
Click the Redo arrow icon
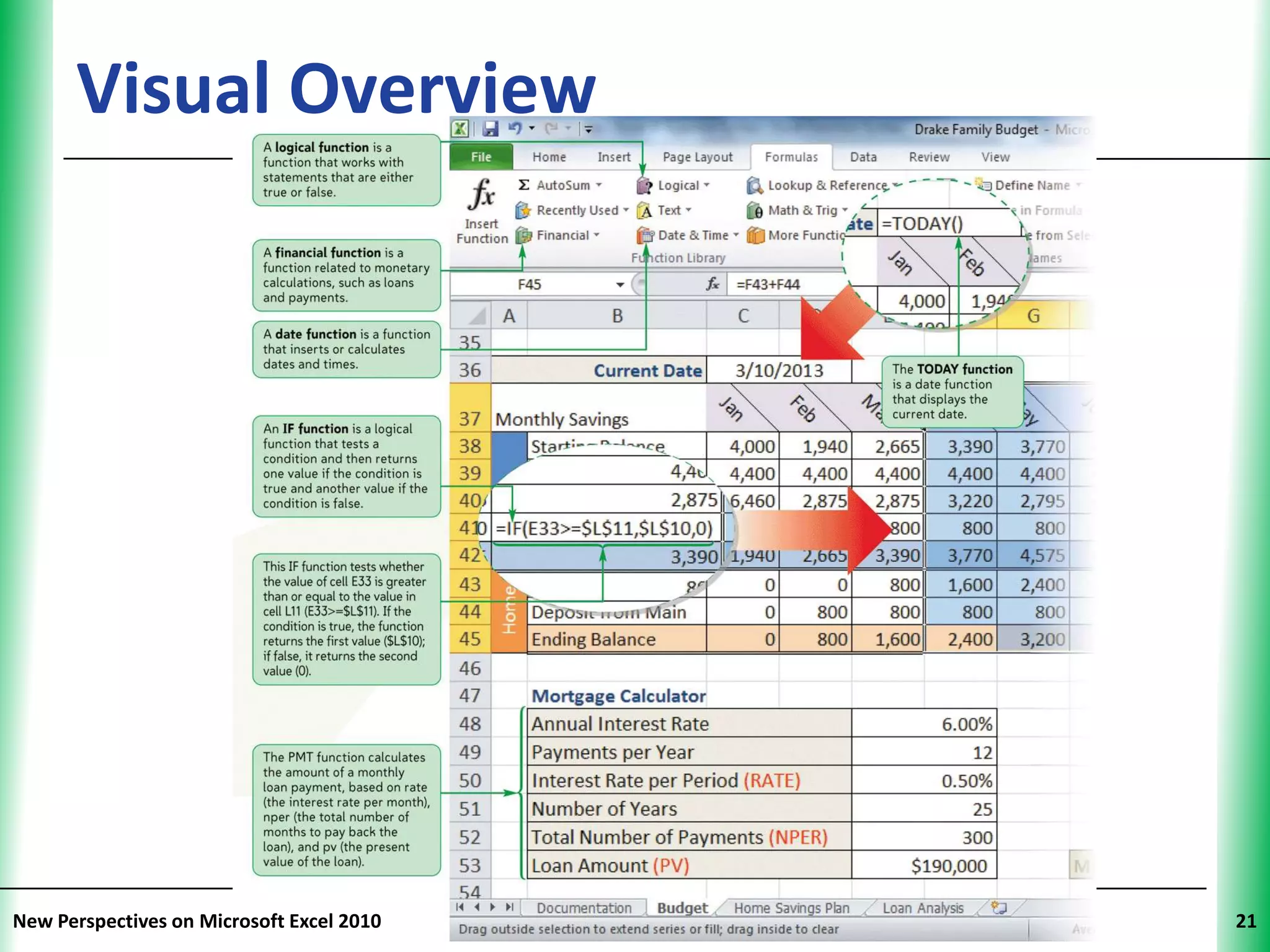coord(551,128)
